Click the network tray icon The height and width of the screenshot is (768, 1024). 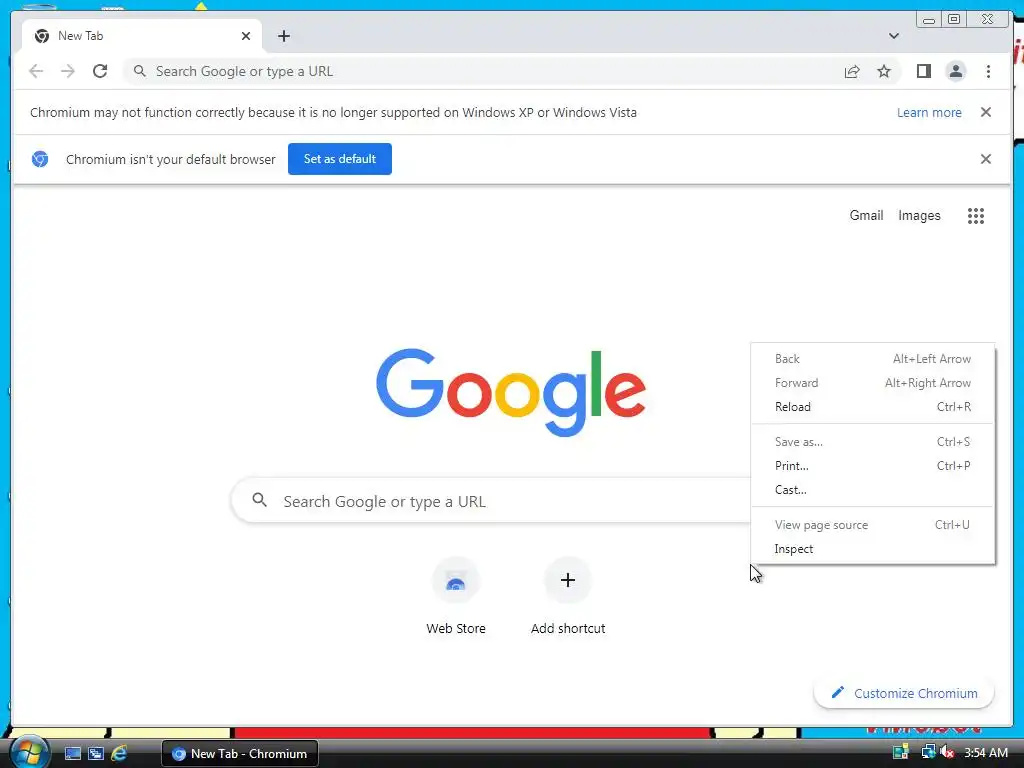click(x=927, y=753)
